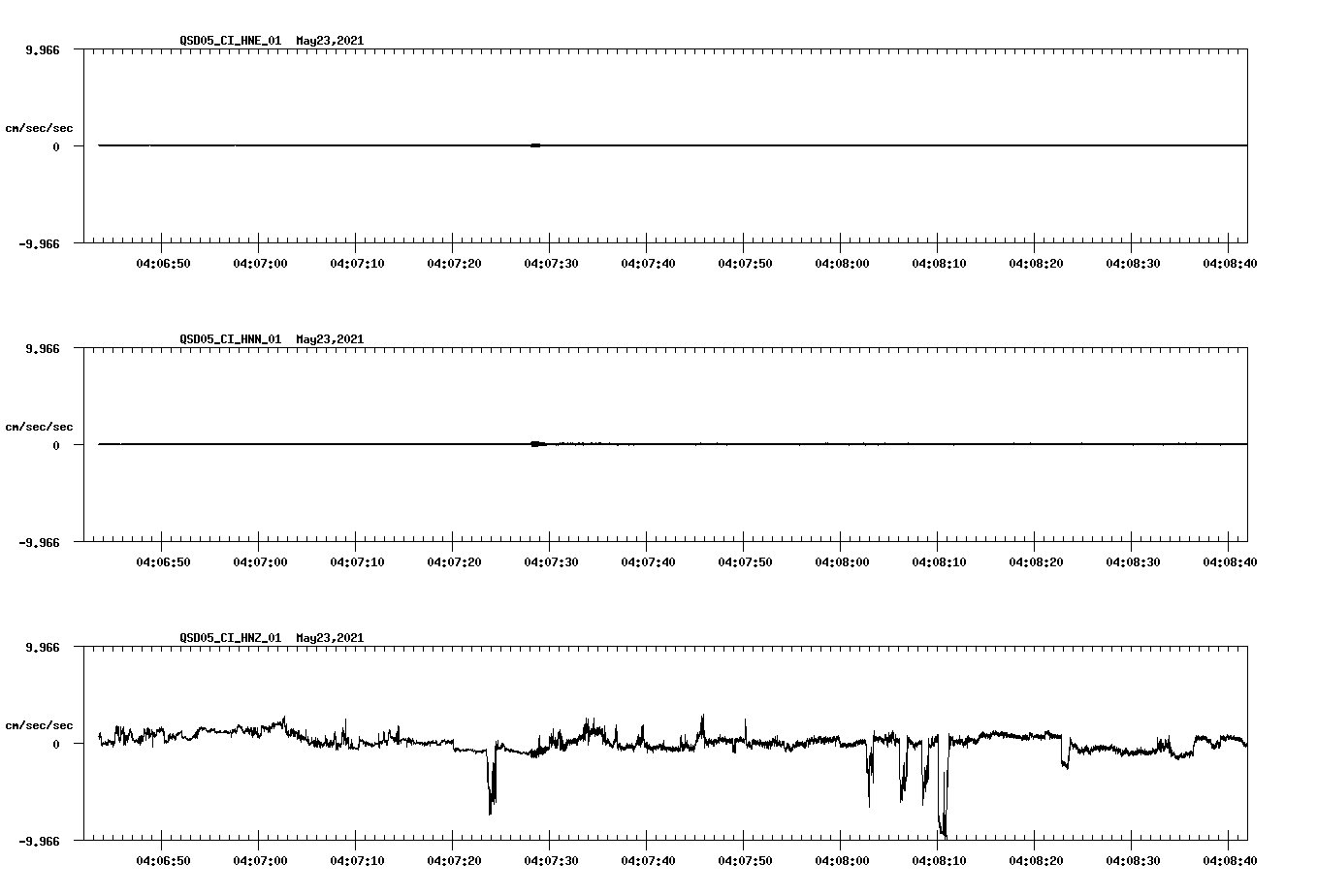1317x896 pixels.
Task: Click 04:07:30 time label under HNE plot
Action: click(551, 264)
